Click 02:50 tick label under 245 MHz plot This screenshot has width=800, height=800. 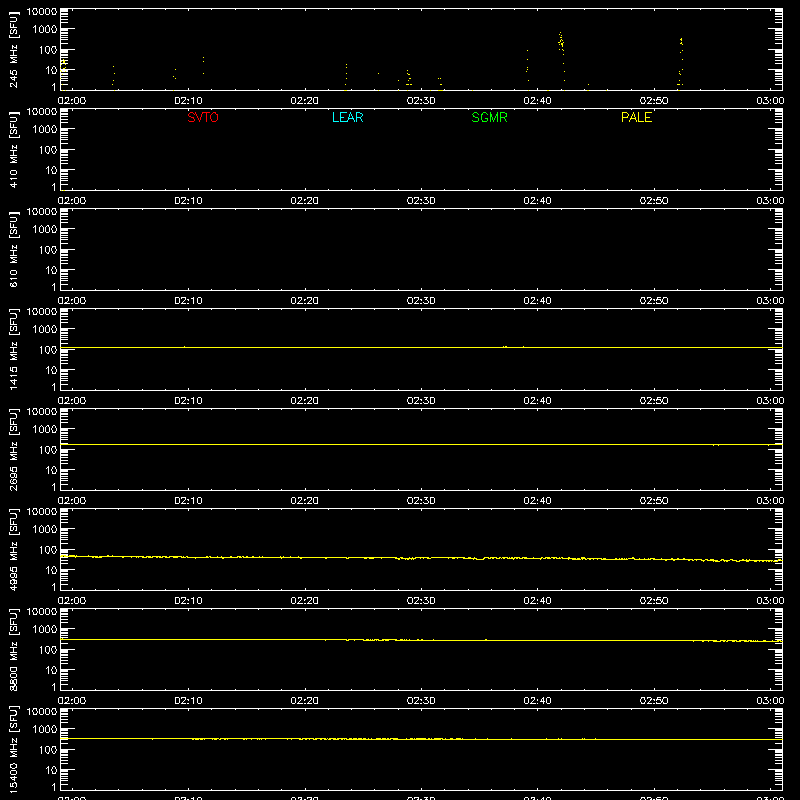(x=654, y=101)
